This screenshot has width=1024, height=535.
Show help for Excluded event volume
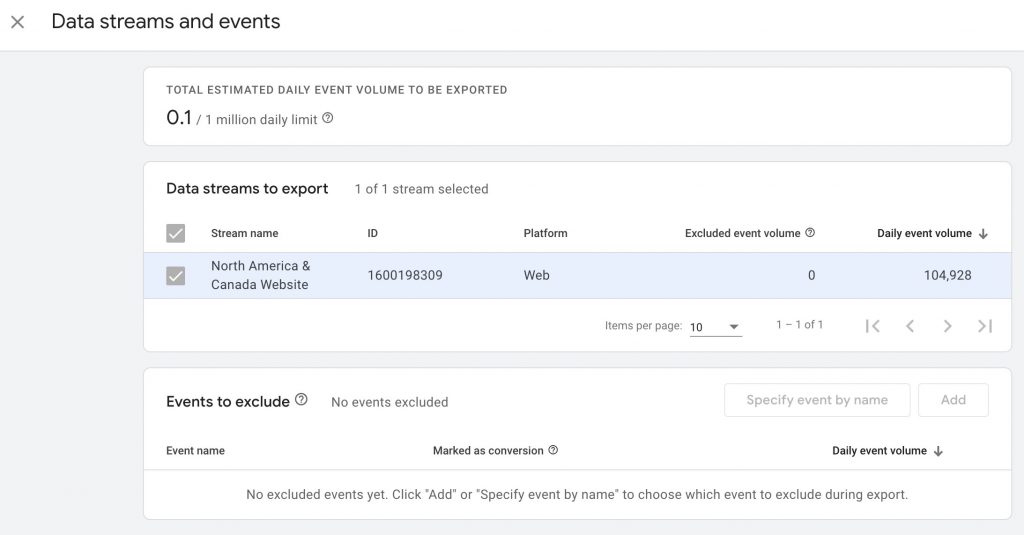[x=810, y=233]
